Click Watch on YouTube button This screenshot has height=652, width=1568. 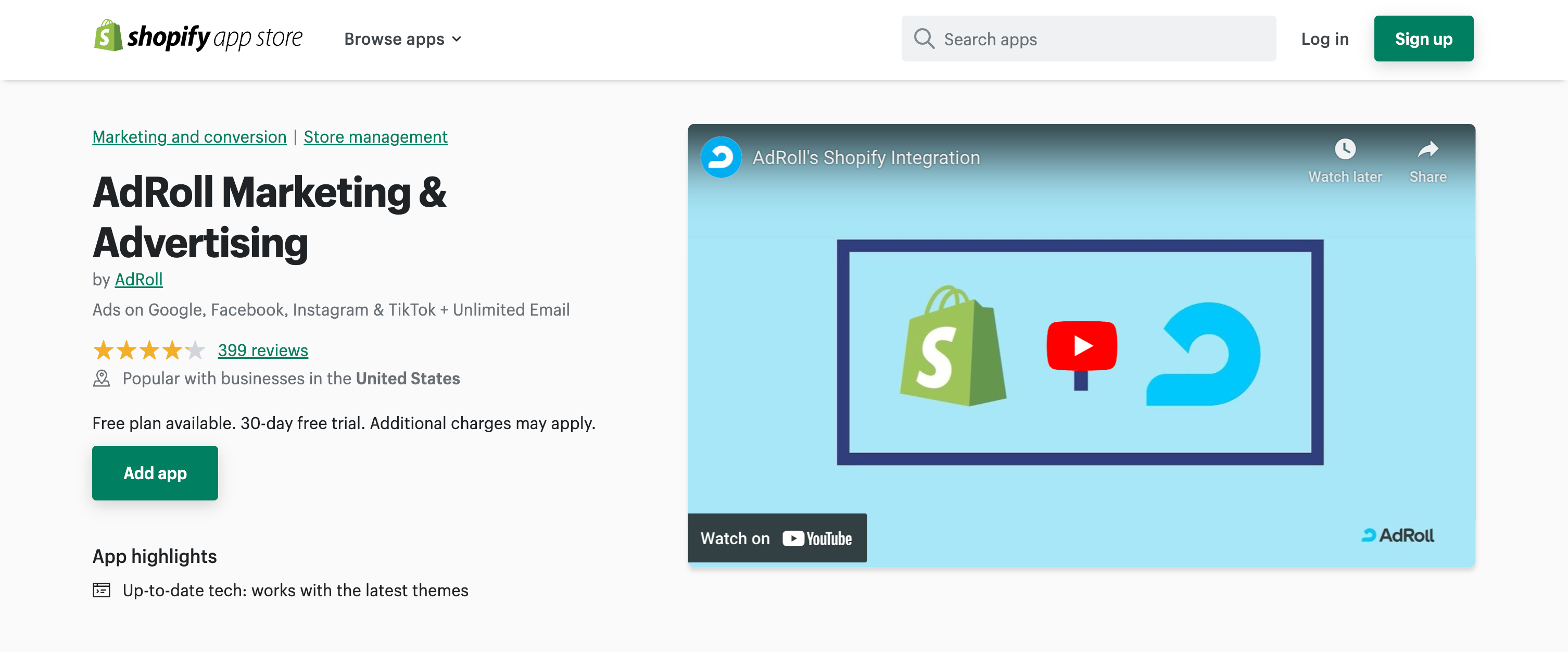(x=777, y=538)
